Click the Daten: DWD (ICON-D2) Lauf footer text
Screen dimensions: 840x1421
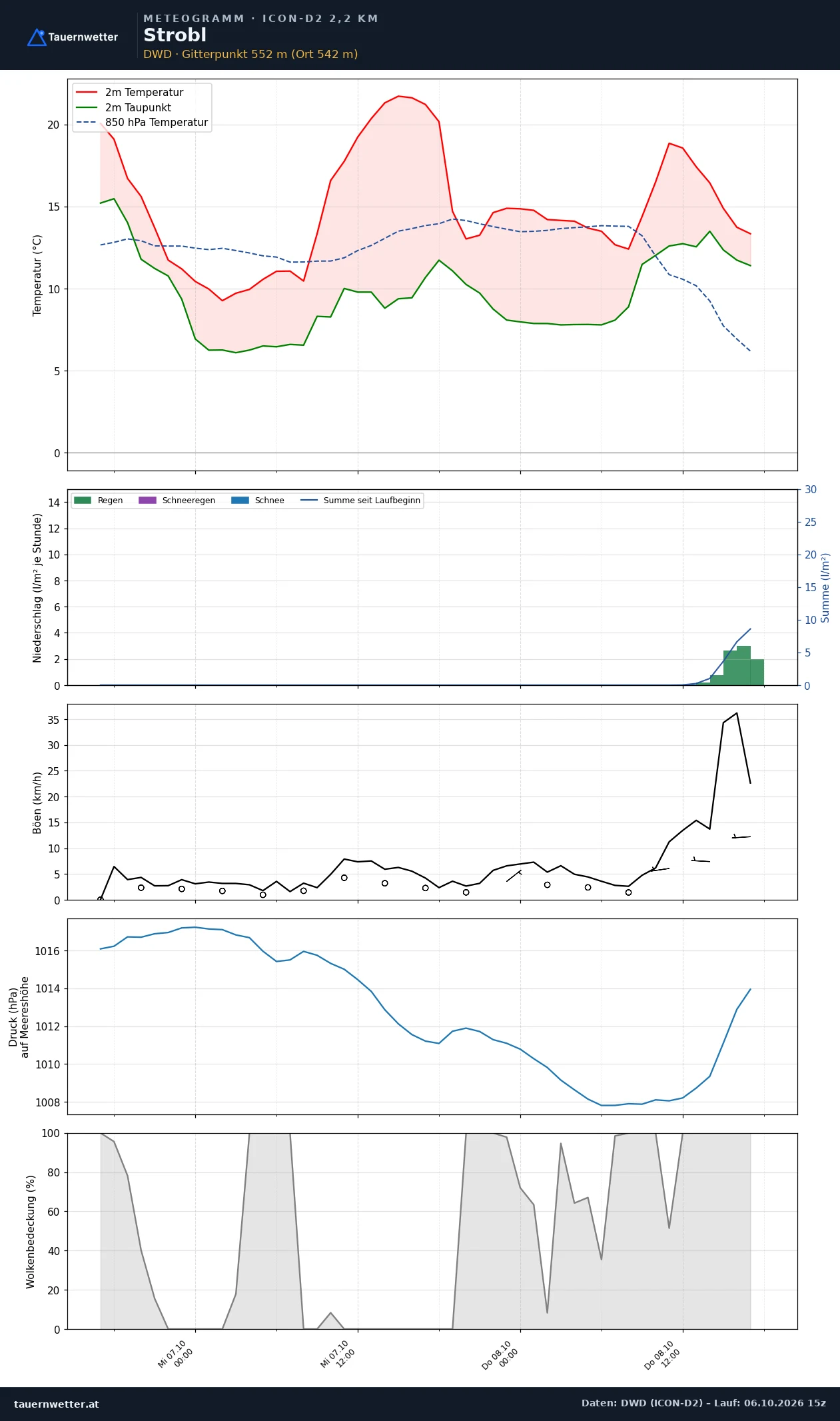pos(703,1403)
